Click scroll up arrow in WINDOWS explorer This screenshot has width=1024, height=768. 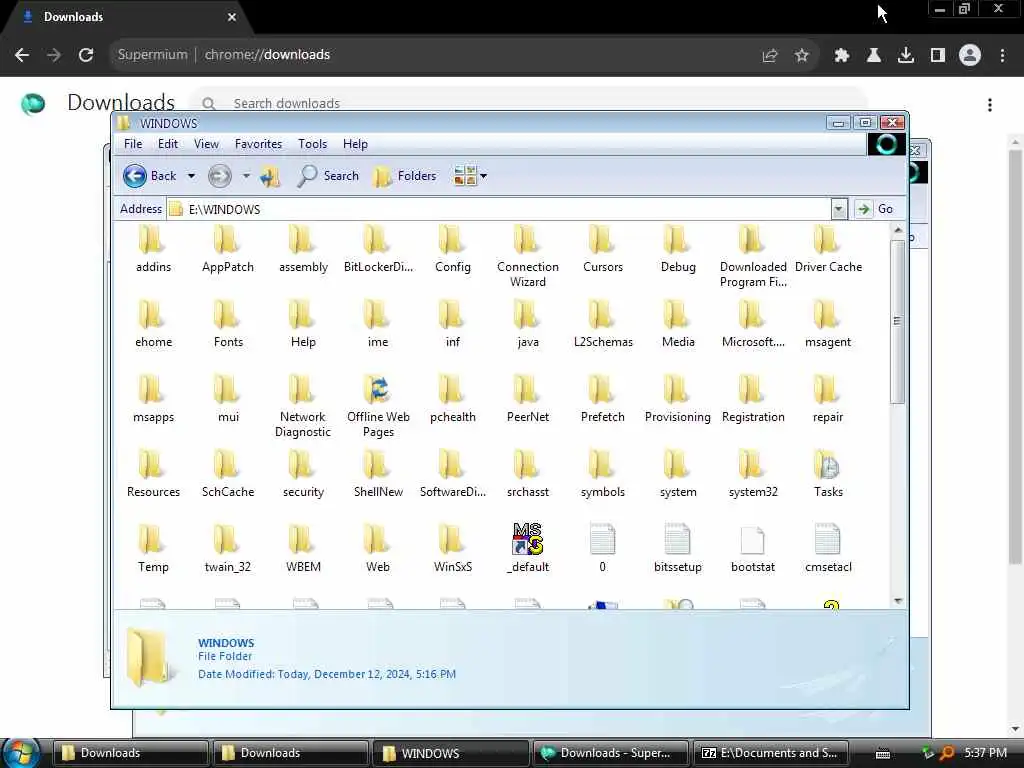click(x=898, y=230)
